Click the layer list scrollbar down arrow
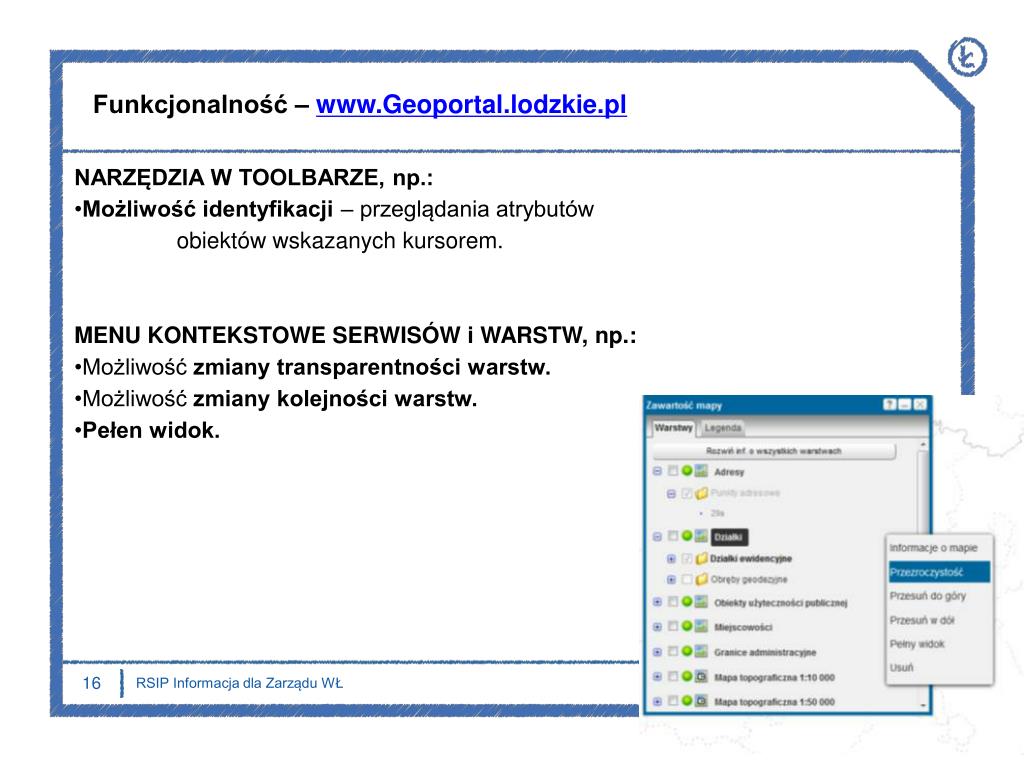The width and height of the screenshot is (1024, 768). click(x=923, y=705)
